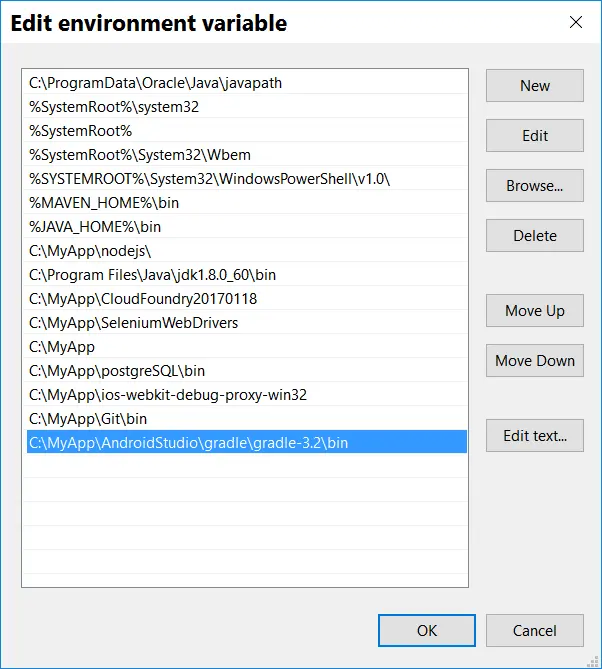Select the C:\MyApp\Git\bin entry
Screen dimensions: 602x669
247,419
